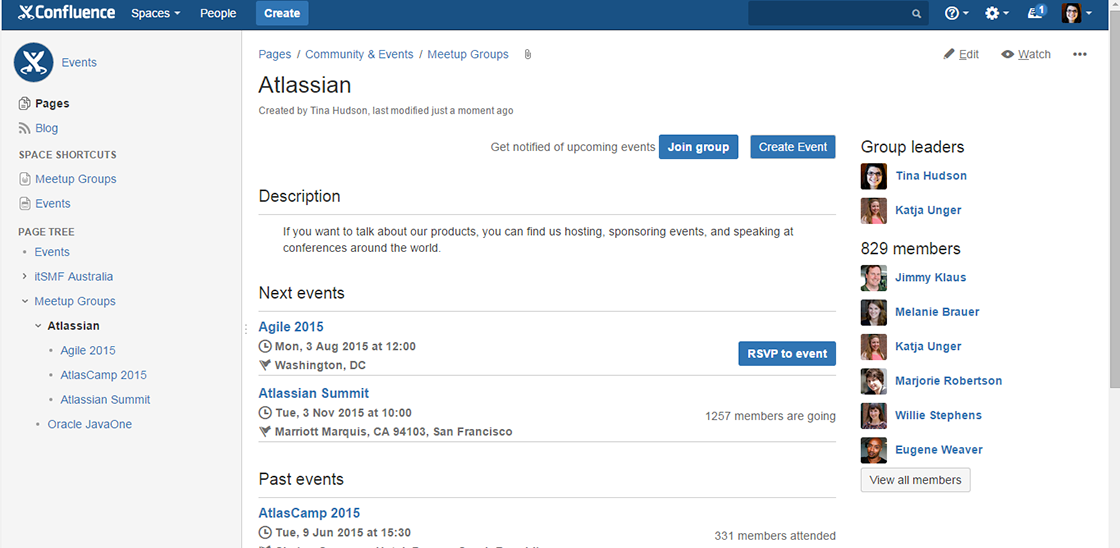This screenshot has height=548, width=1120.
Task: Open the Help question-mark menu
Action: pos(956,14)
